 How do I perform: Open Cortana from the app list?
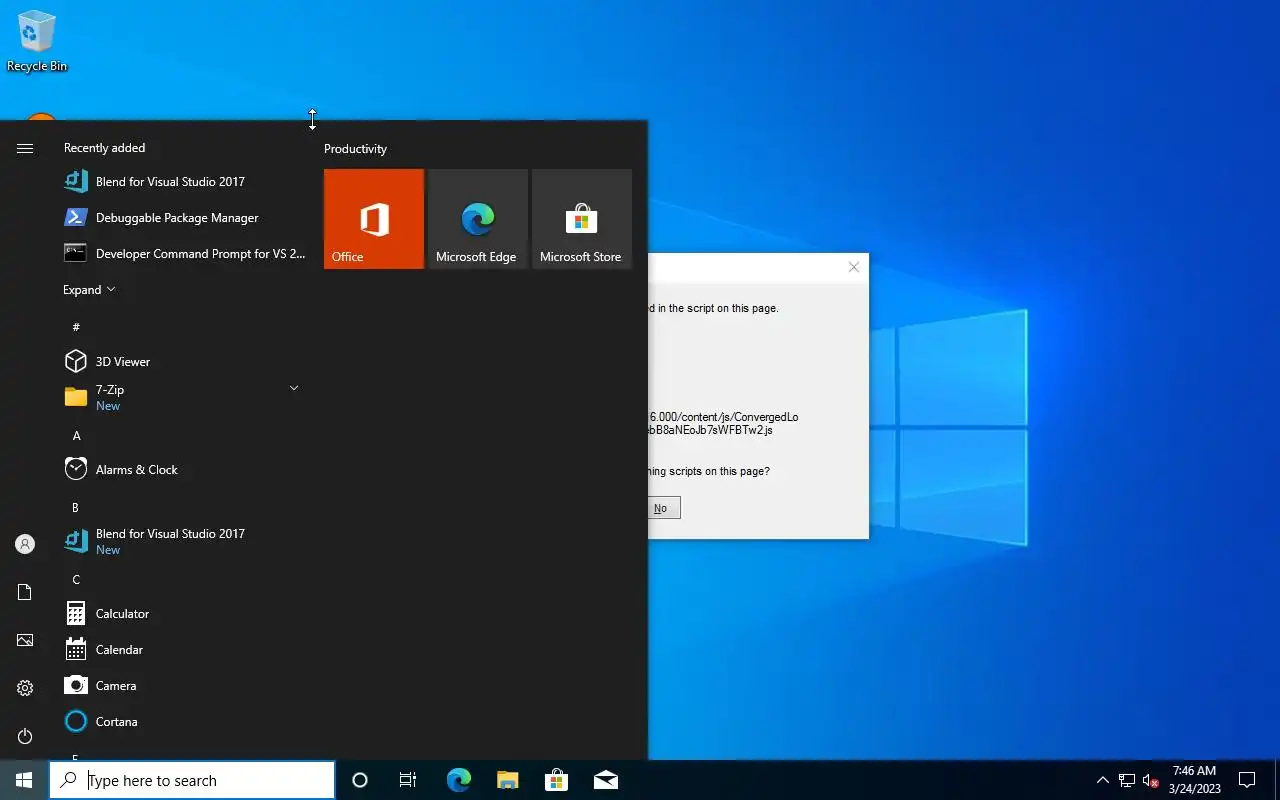[186, 722]
